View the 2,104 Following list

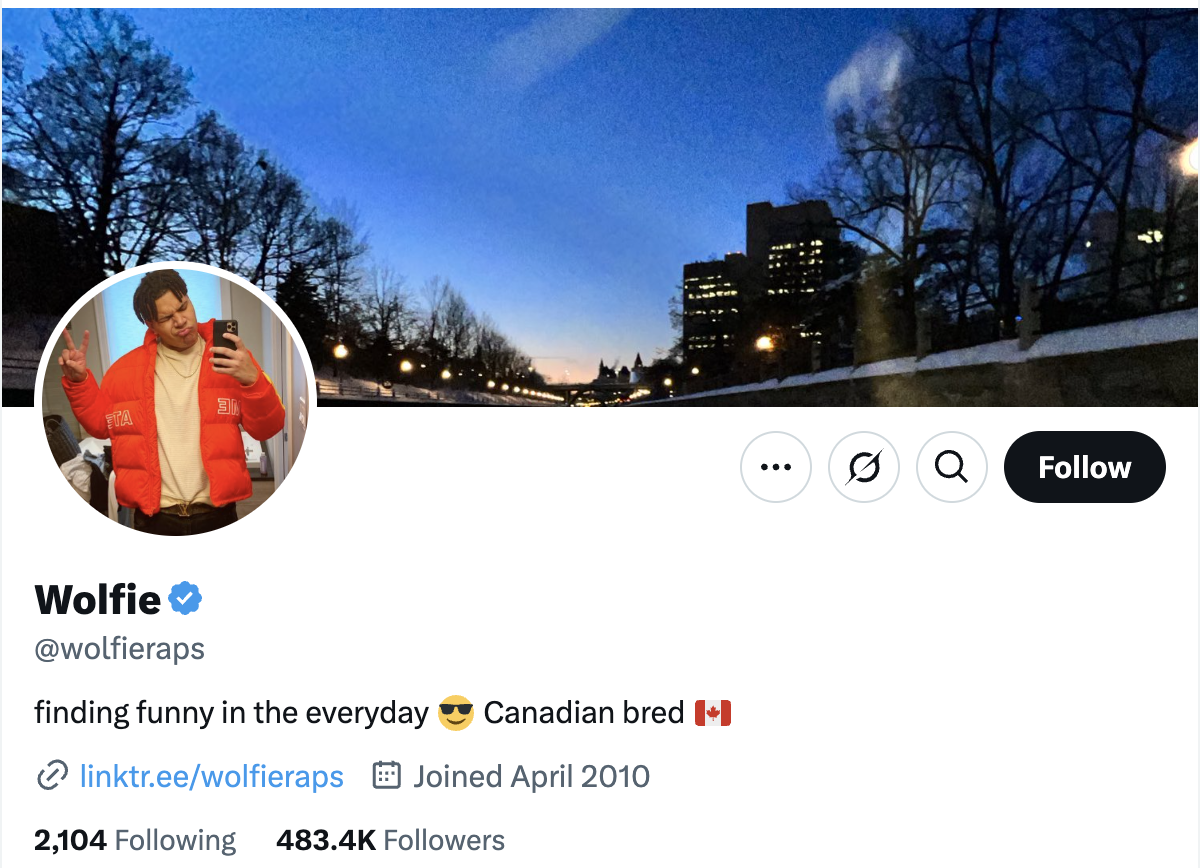coord(135,840)
